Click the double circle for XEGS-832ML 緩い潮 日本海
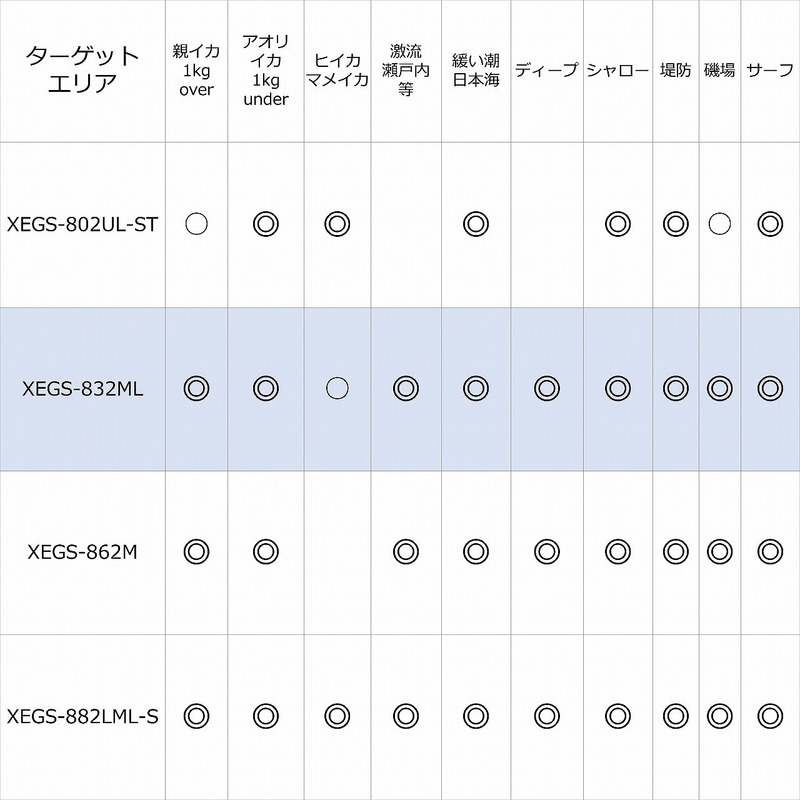The image size is (800, 800). [476, 387]
